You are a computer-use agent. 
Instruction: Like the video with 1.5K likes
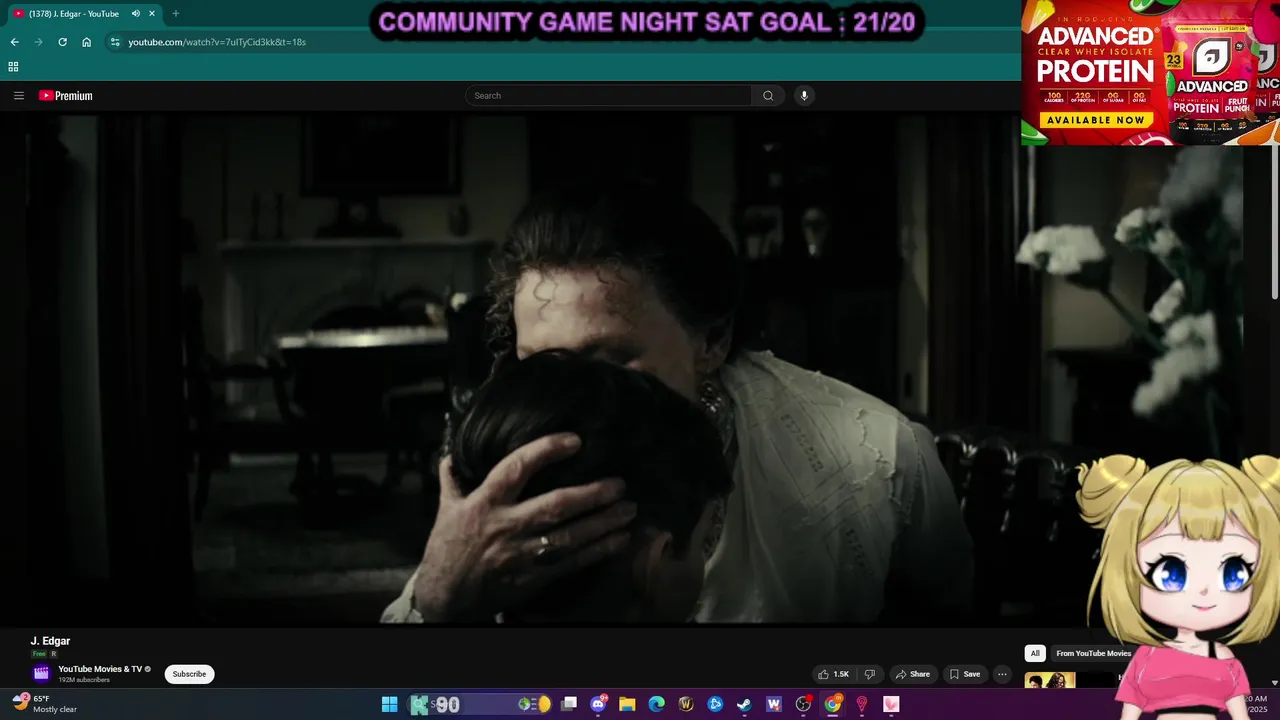(x=834, y=674)
